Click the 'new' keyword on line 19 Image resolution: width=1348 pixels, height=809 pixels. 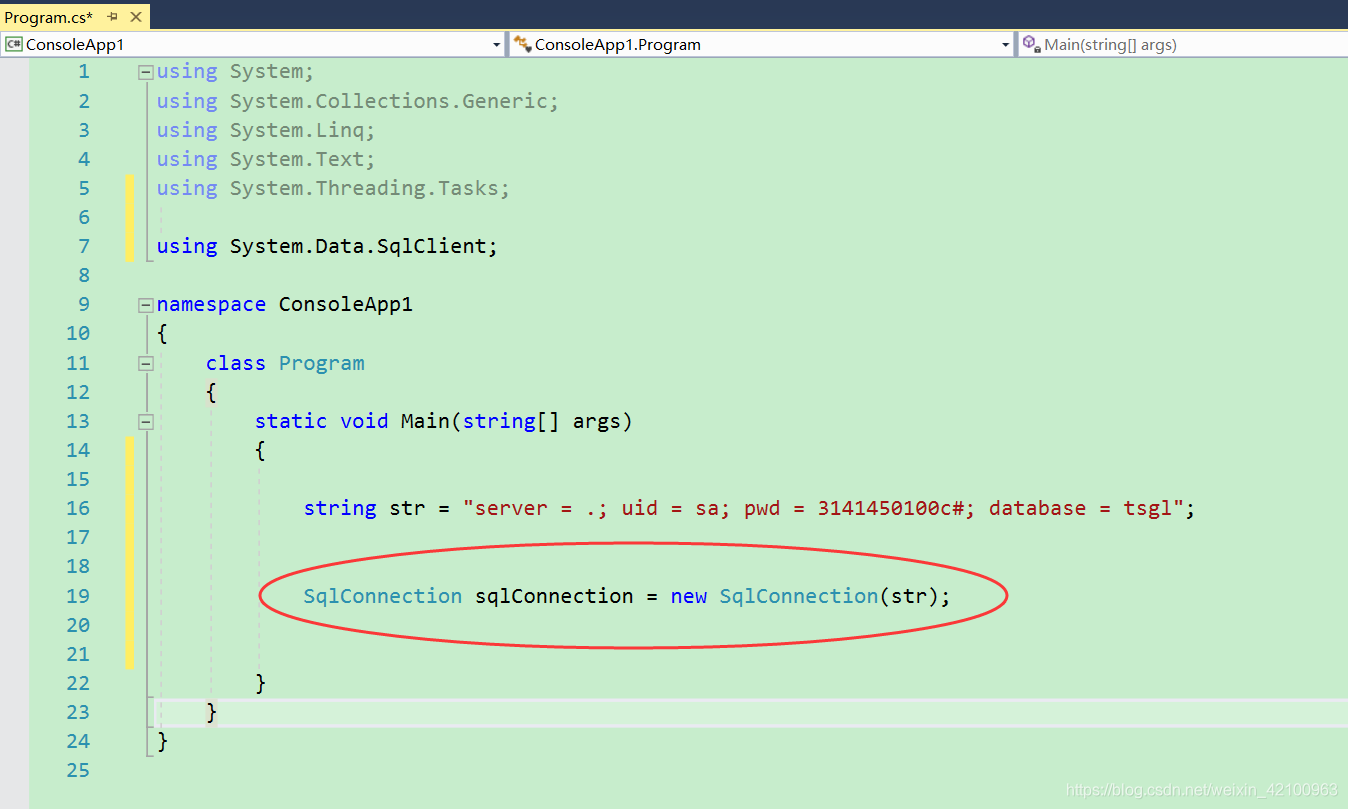click(689, 596)
